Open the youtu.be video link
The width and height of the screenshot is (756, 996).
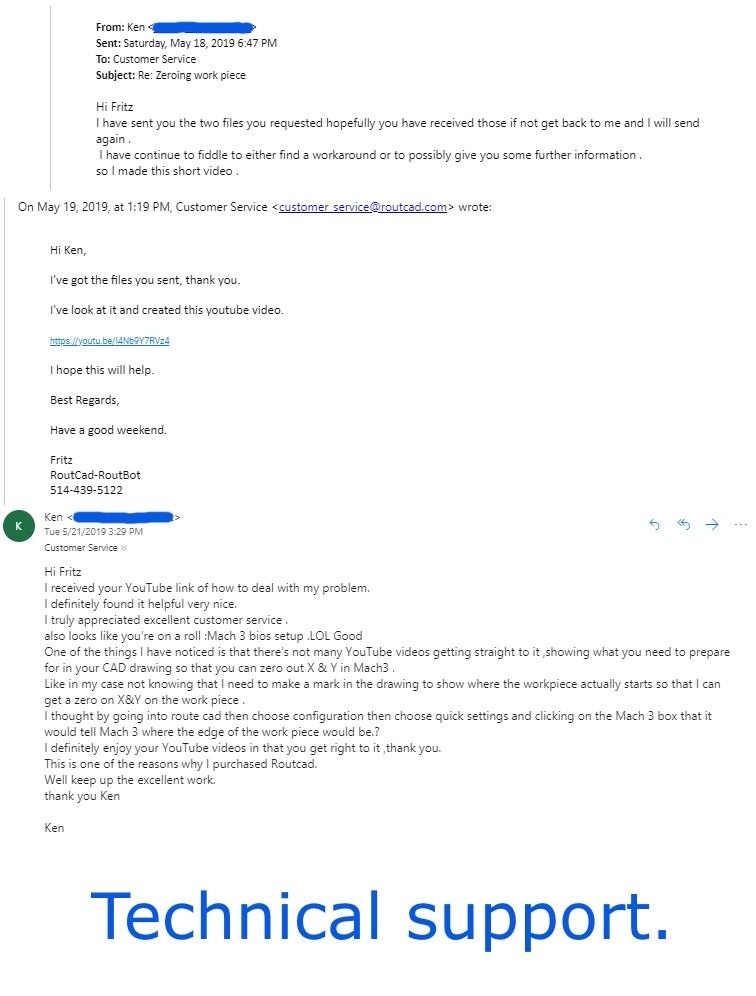tap(110, 340)
